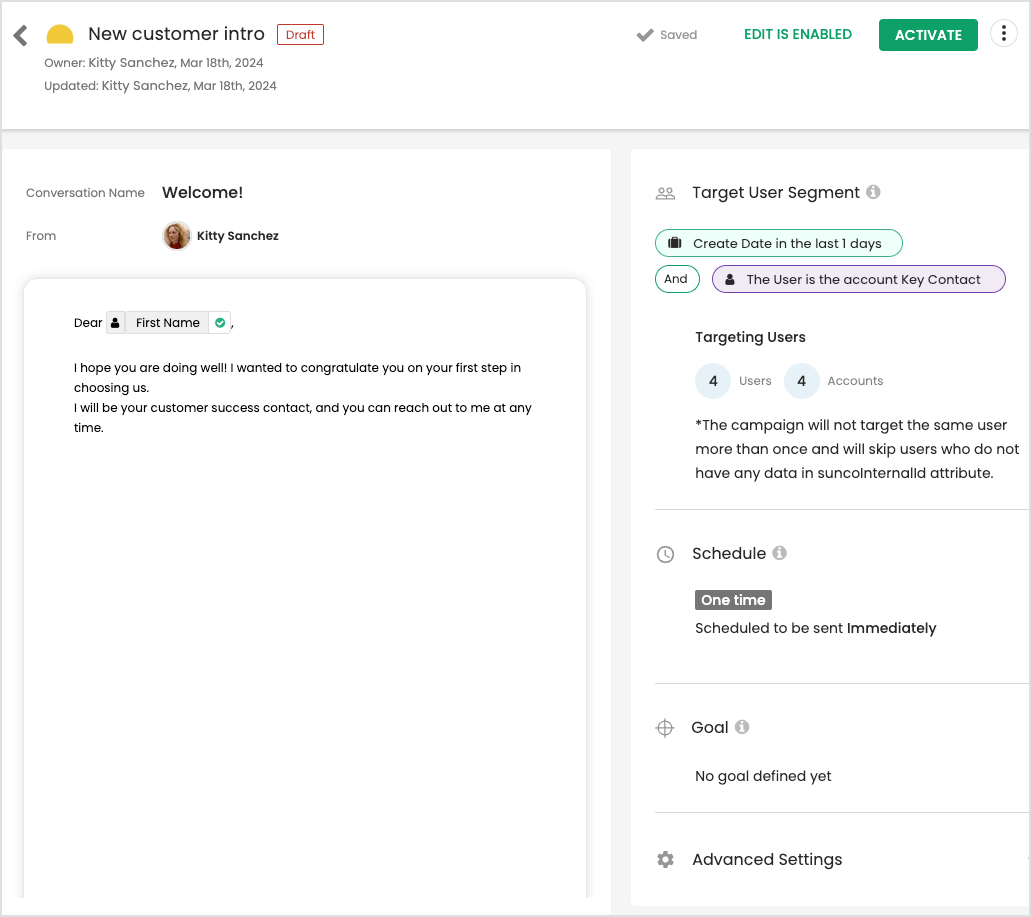The width and height of the screenshot is (1031, 917).
Task: Click the person icon in Key Contact filter
Action: 730,279
